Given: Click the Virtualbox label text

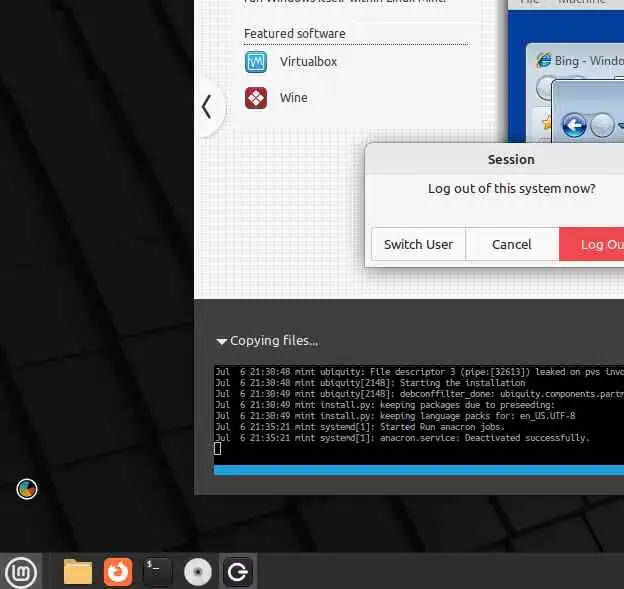Looking at the screenshot, I should pyautogui.click(x=308, y=62).
